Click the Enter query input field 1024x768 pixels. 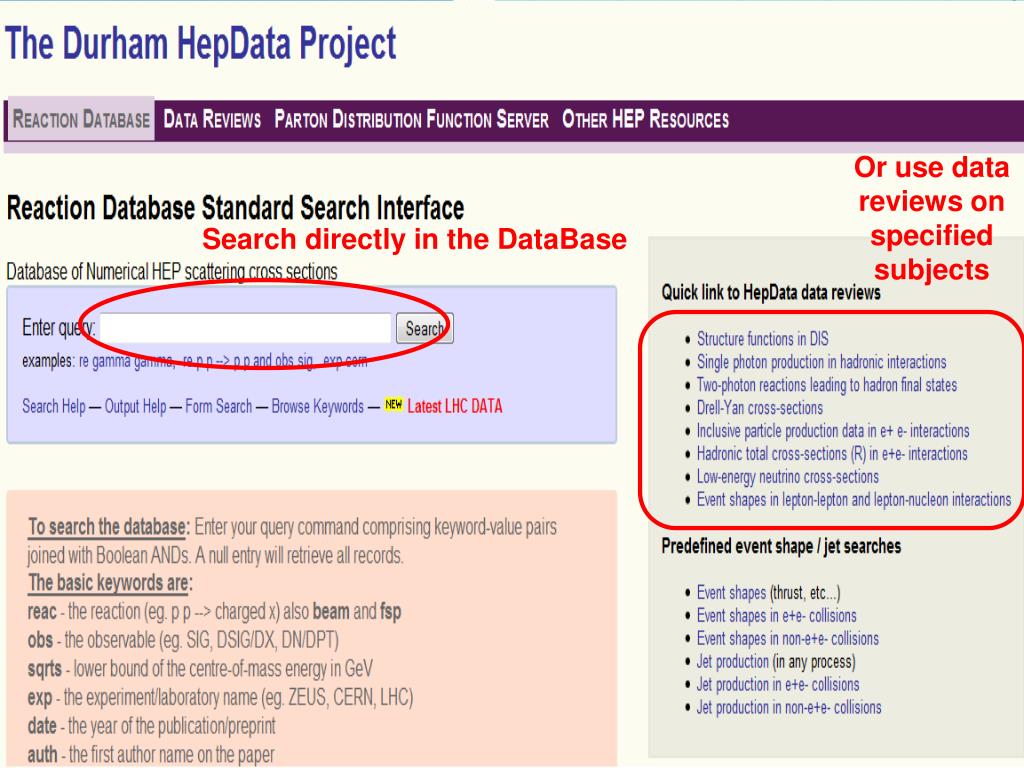[x=246, y=328]
